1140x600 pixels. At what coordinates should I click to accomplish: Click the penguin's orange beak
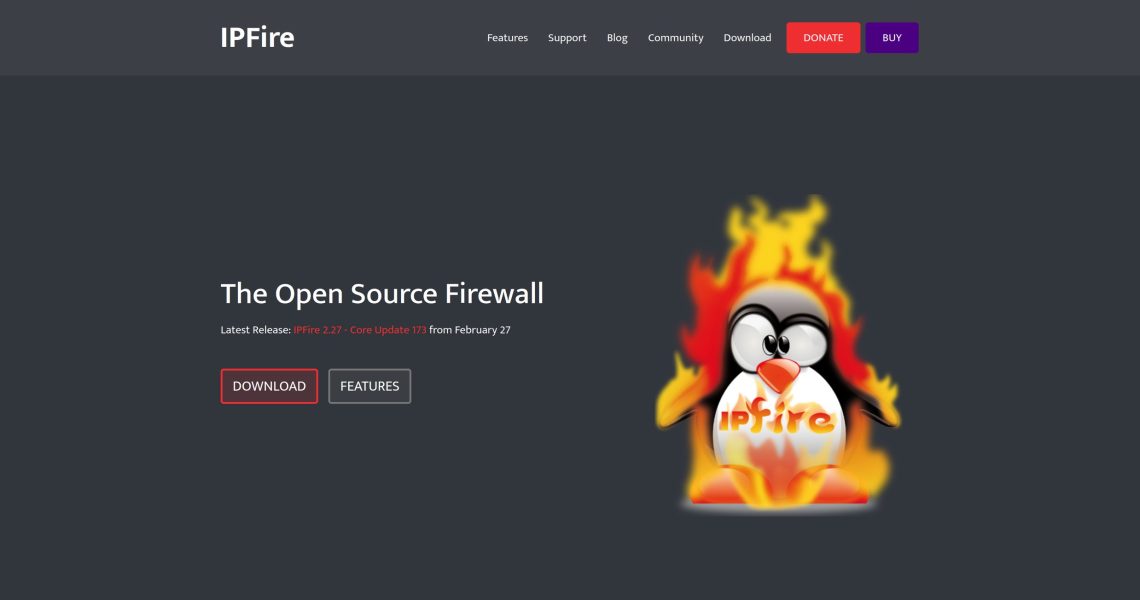coord(777,374)
